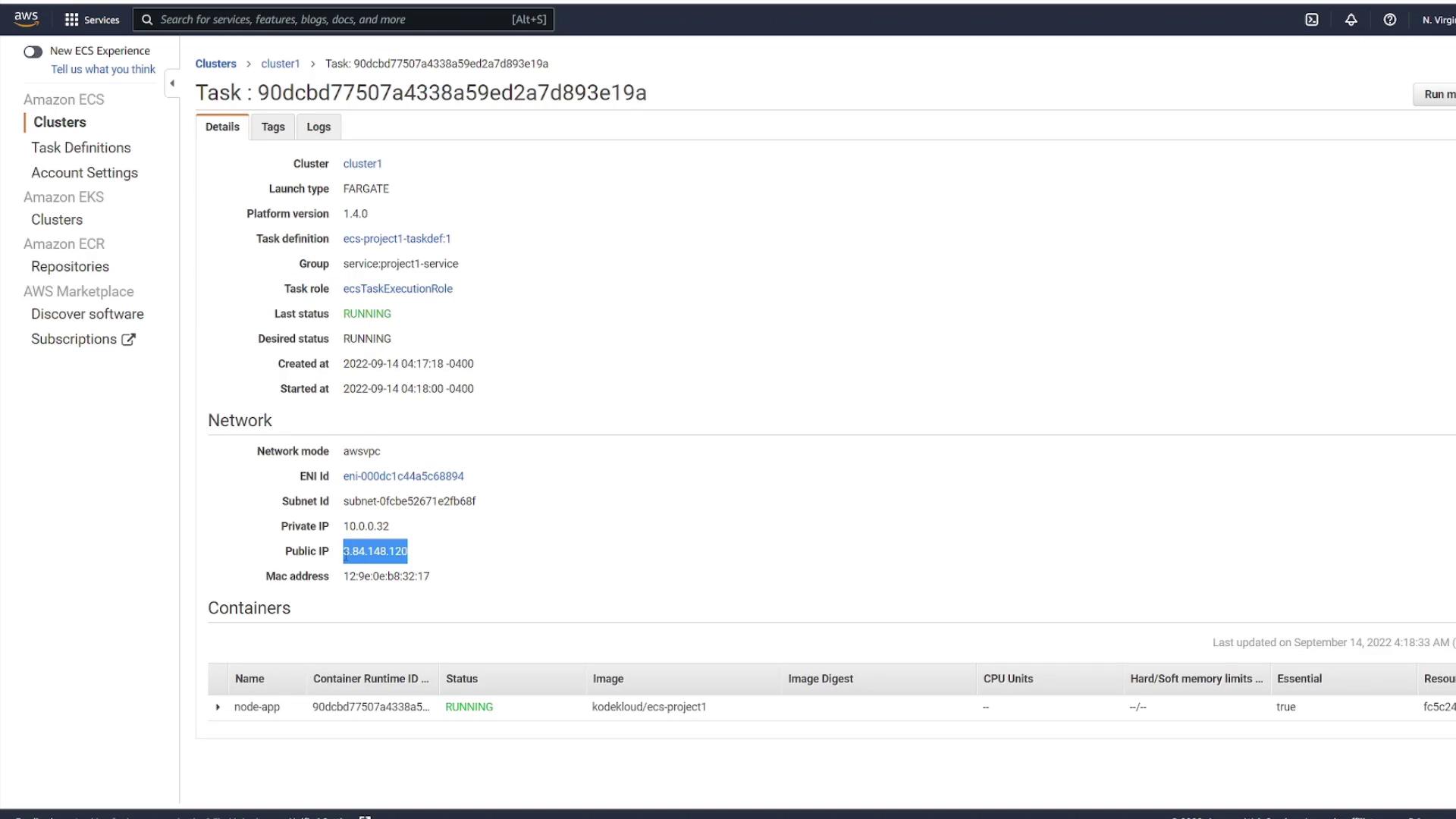Open Repositories under Amazon ECR
Image resolution: width=1456 pixels, height=819 pixels.
click(70, 267)
